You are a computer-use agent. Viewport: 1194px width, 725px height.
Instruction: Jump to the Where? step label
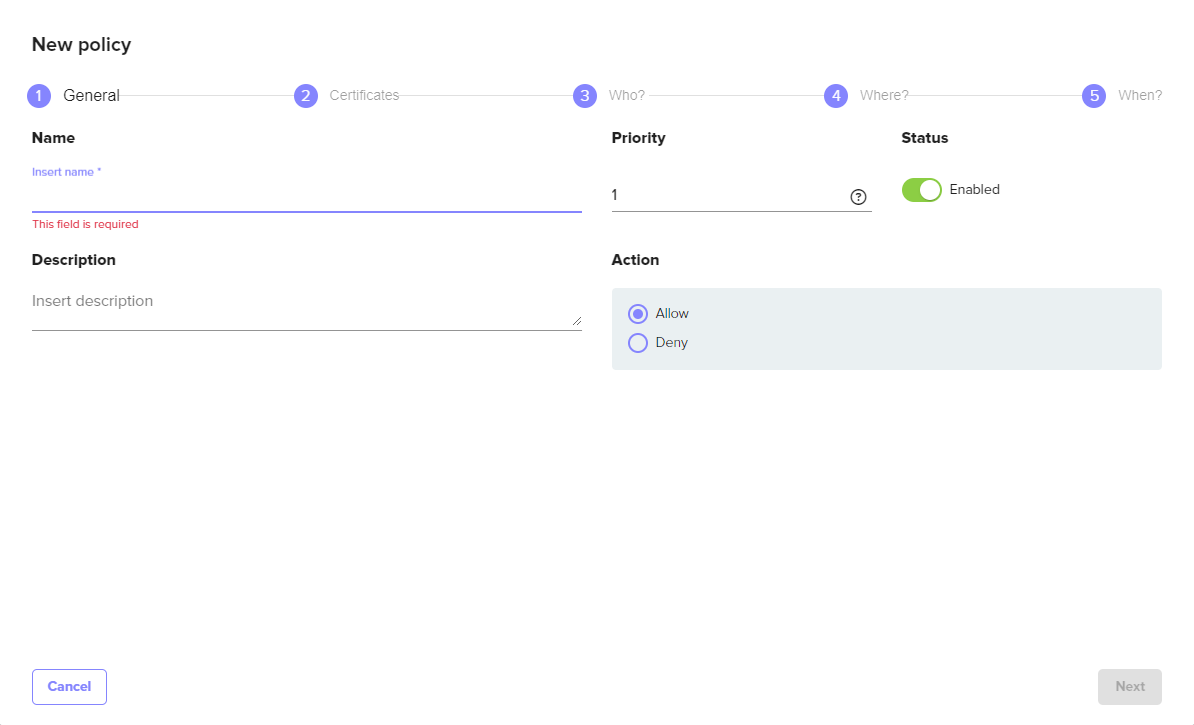884,96
